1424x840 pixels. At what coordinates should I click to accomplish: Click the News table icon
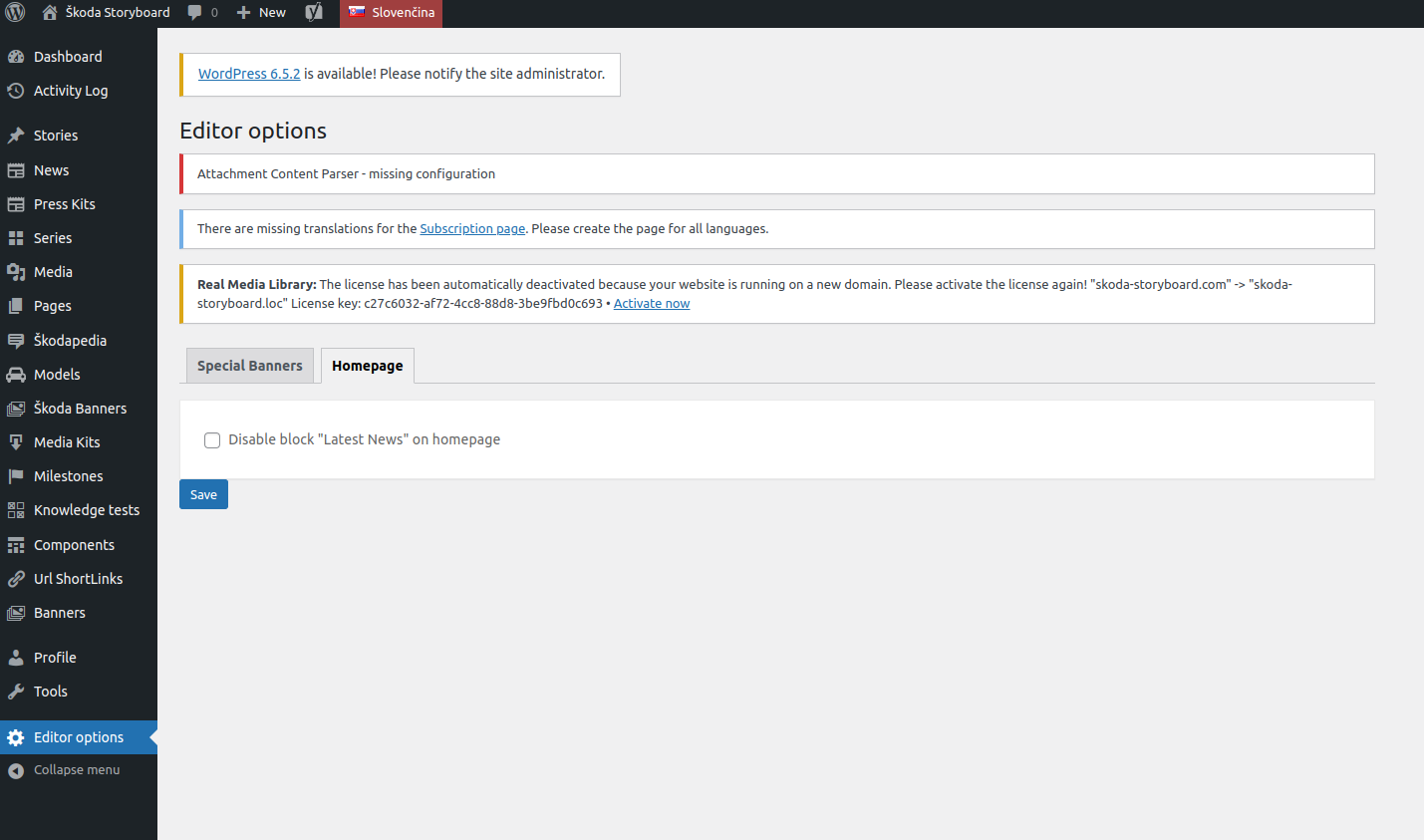click(16, 170)
